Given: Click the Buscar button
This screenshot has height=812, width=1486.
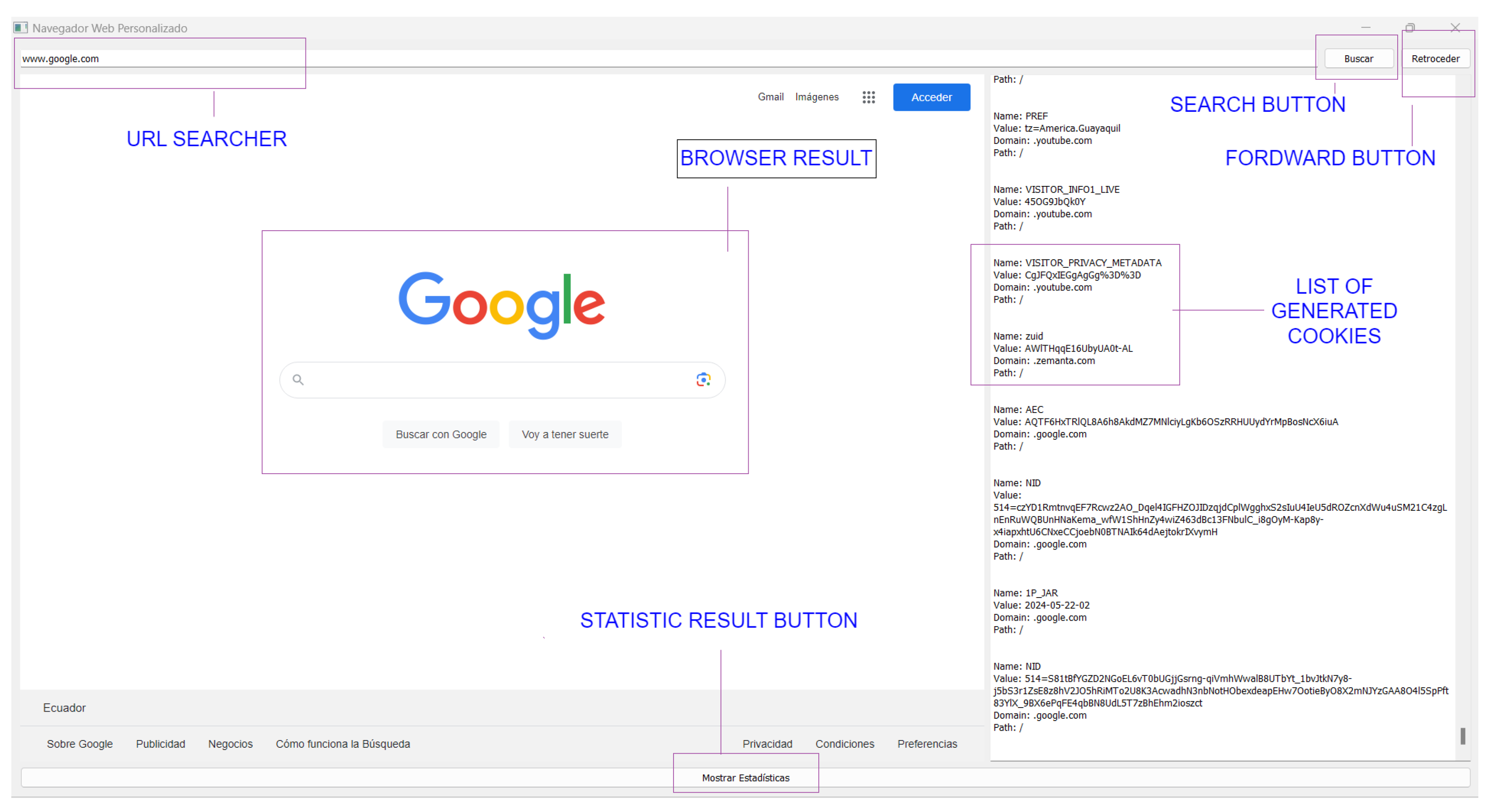Looking at the screenshot, I should 1358,59.
